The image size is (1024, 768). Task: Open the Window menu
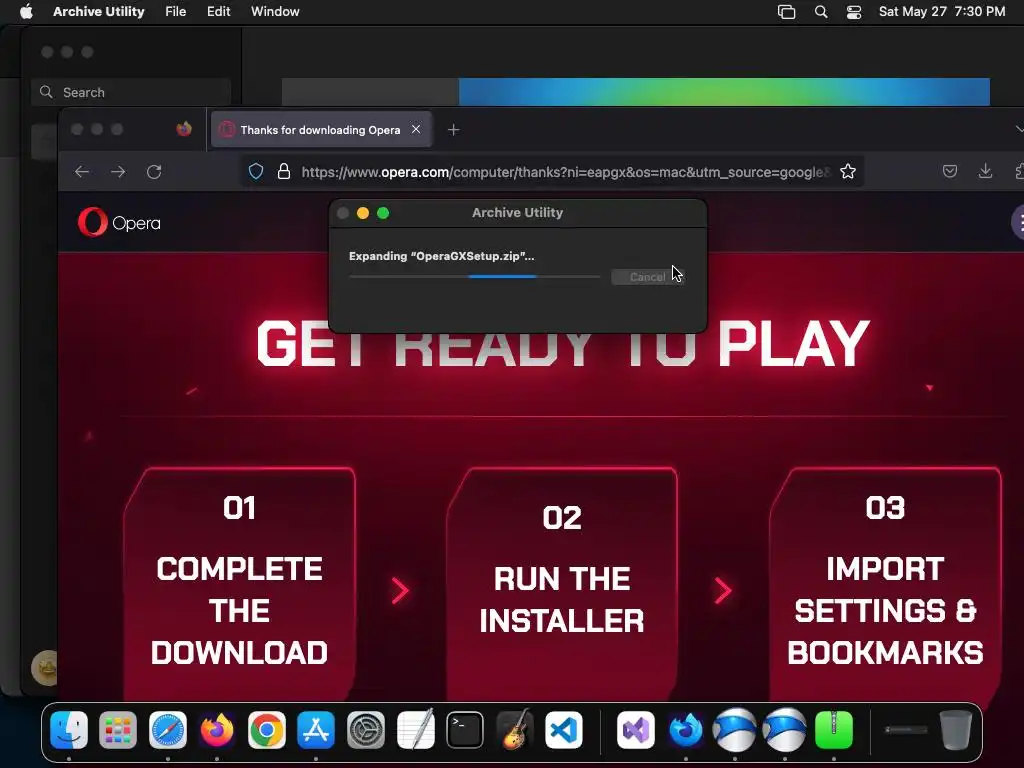click(x=275, y=12)
